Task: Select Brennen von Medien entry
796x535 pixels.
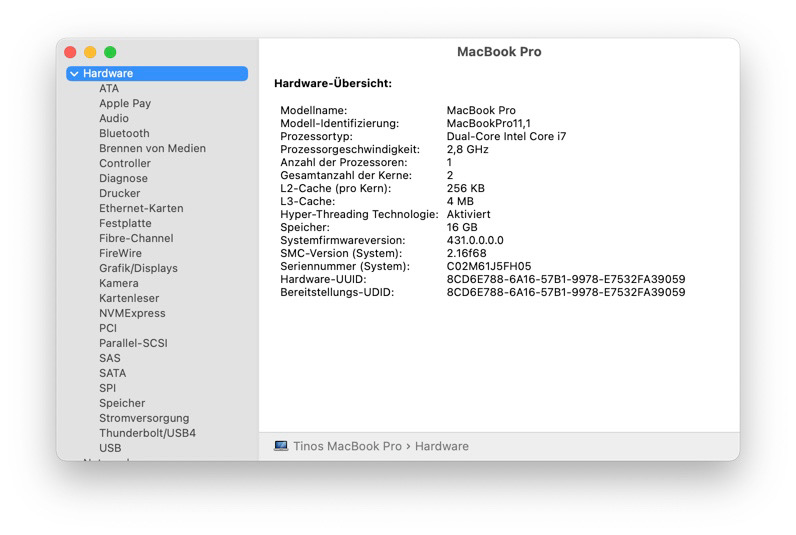Action: (152, 148)
